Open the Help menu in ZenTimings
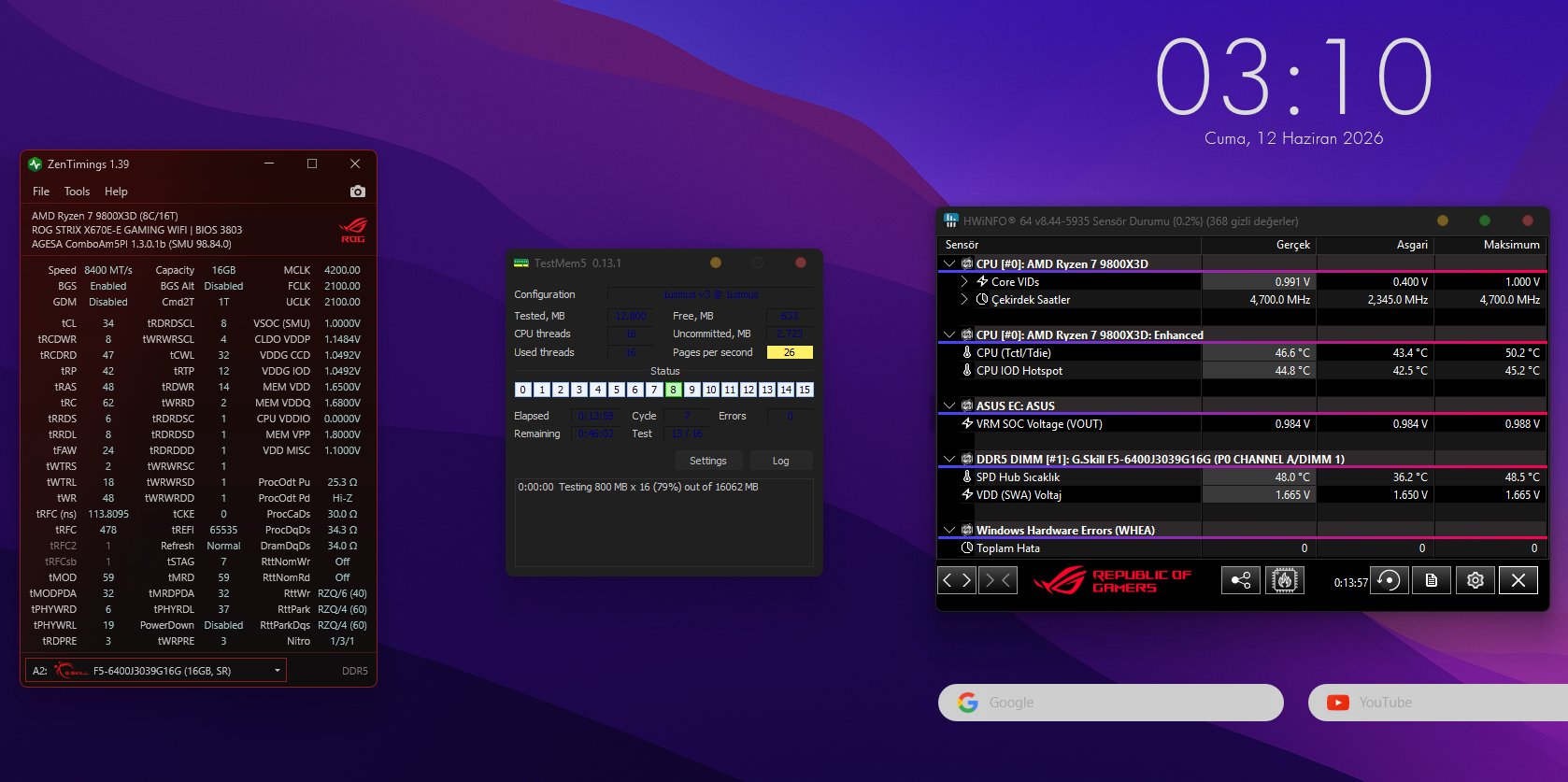Image resolution: width=1568 pixels, height=782 pixels. [116, 192]
